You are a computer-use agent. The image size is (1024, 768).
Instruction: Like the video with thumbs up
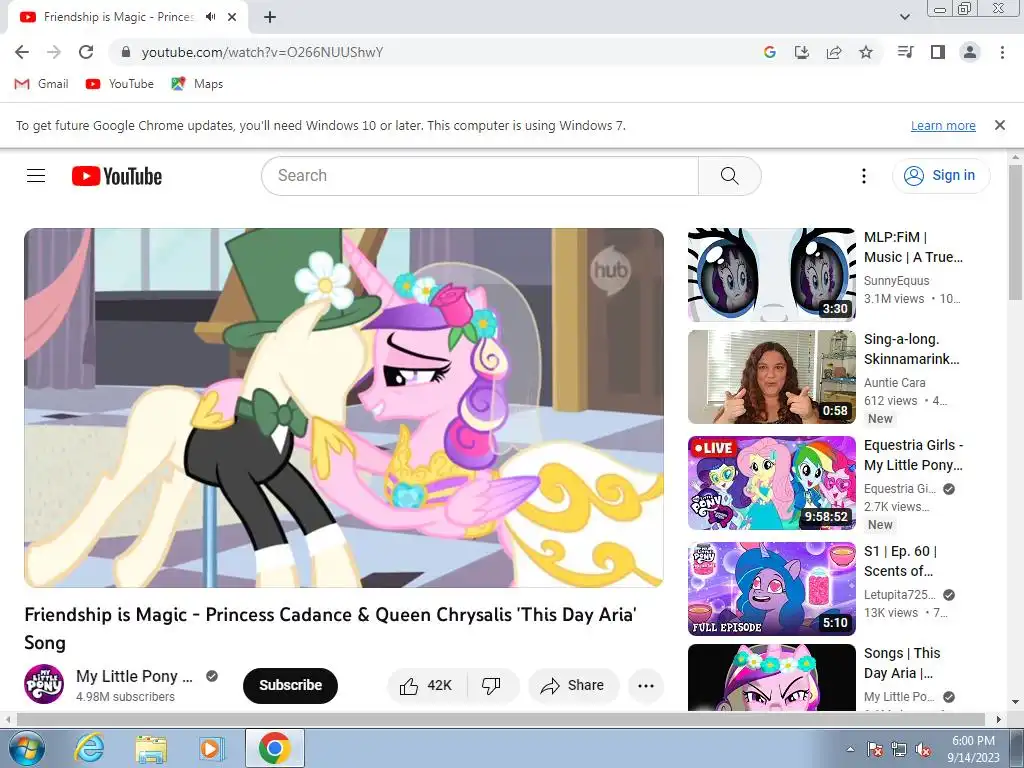pos(427,685)
